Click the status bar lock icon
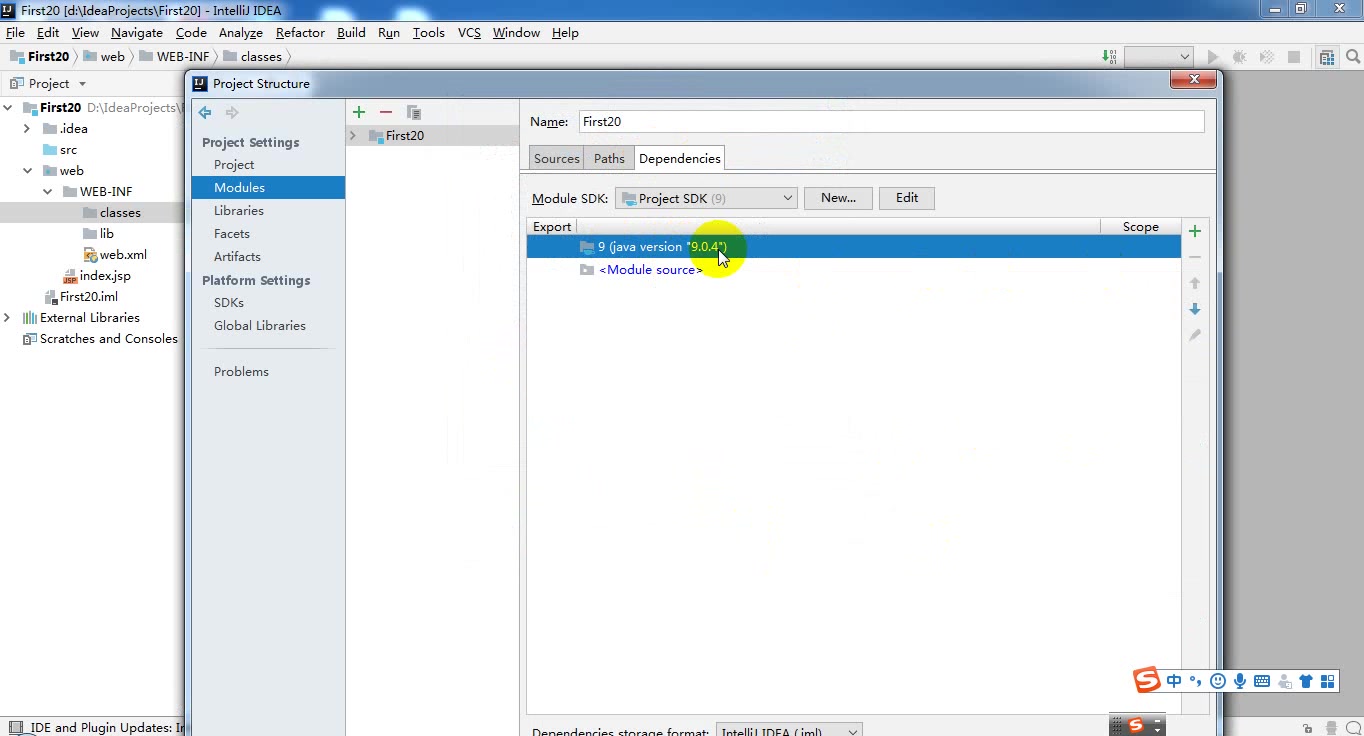 tap(1307, 728)
